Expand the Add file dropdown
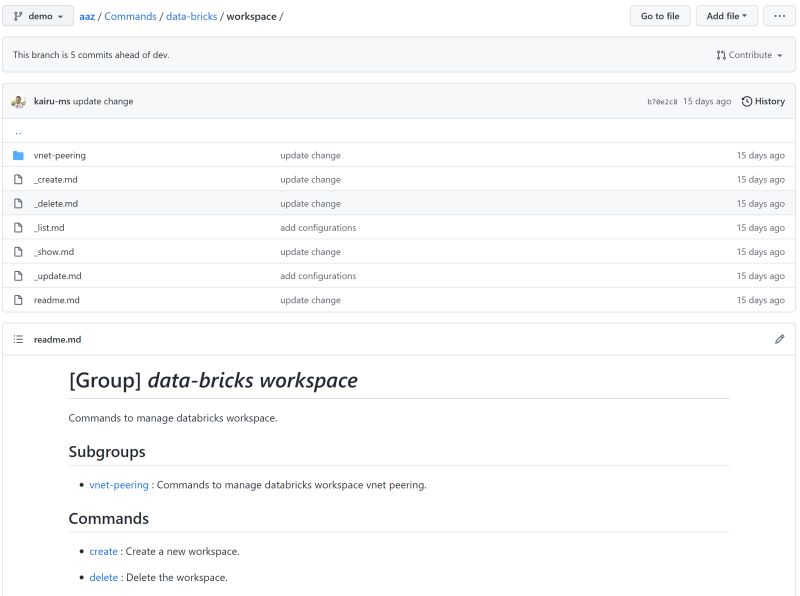The width and height of the screenshot is (800, 596). pos(727,15)
